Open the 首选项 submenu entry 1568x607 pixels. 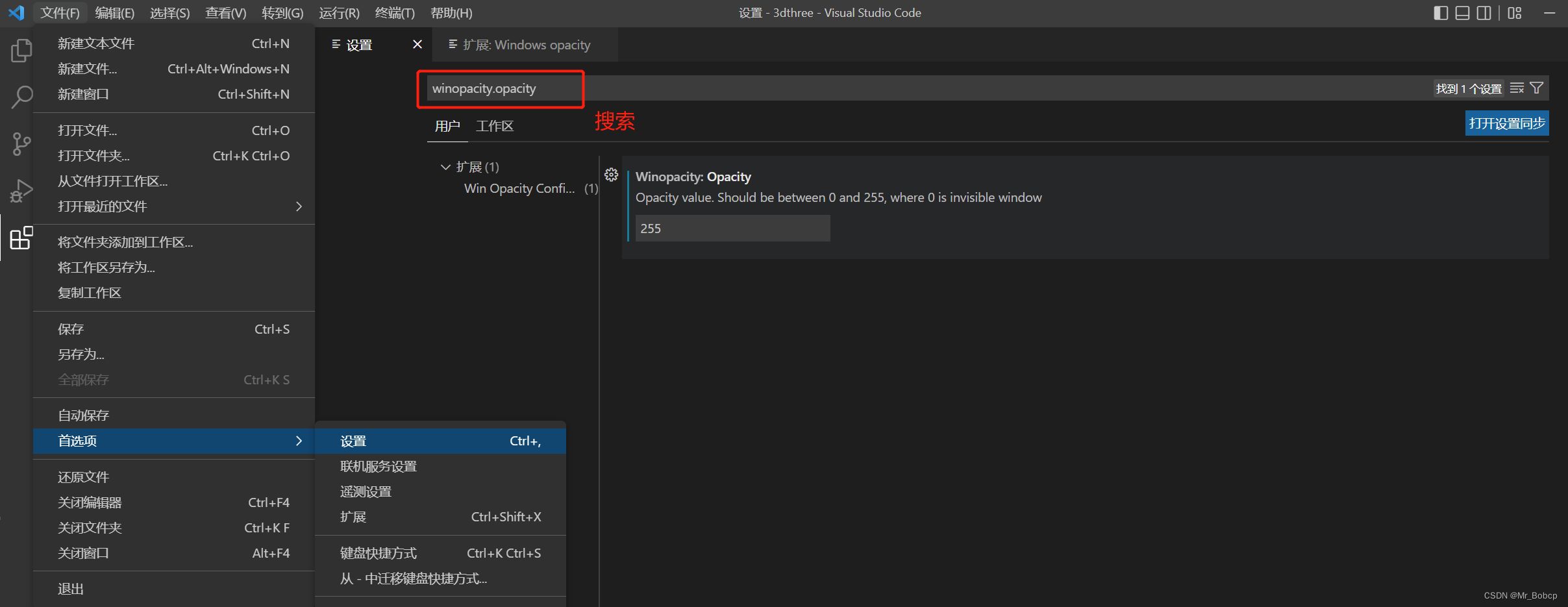click(x=174, y=441)
